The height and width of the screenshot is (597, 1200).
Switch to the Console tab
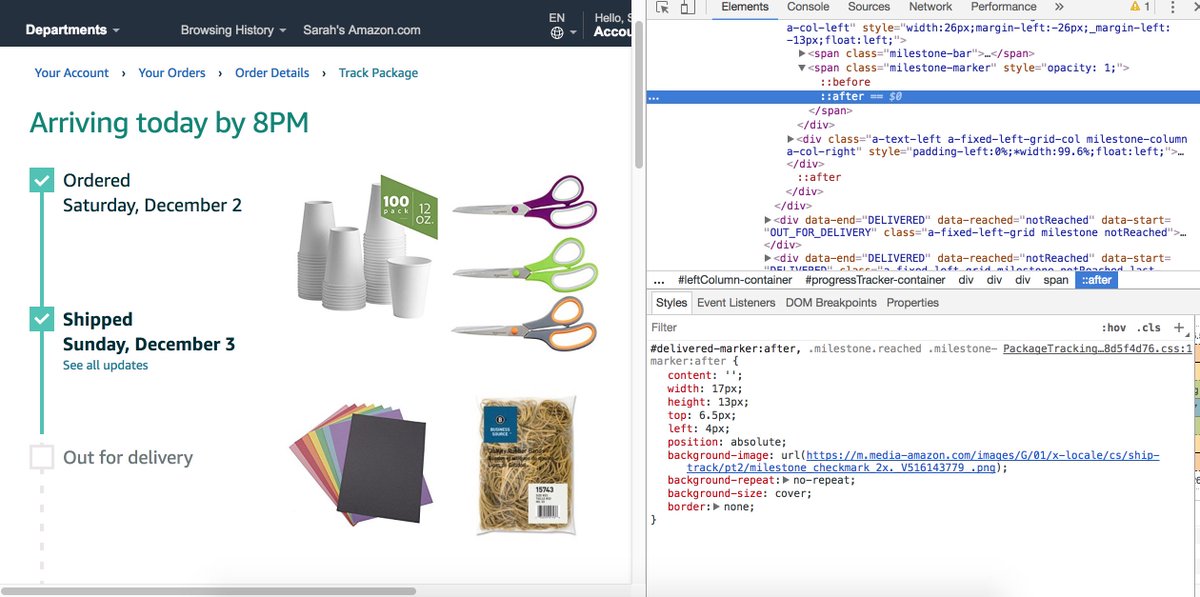807,7
